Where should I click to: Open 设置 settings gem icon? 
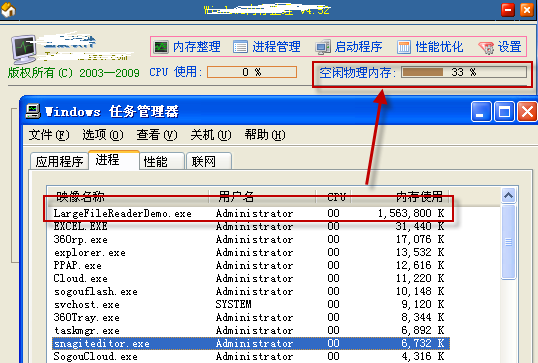pyautogui.click(x=487, y=47)
